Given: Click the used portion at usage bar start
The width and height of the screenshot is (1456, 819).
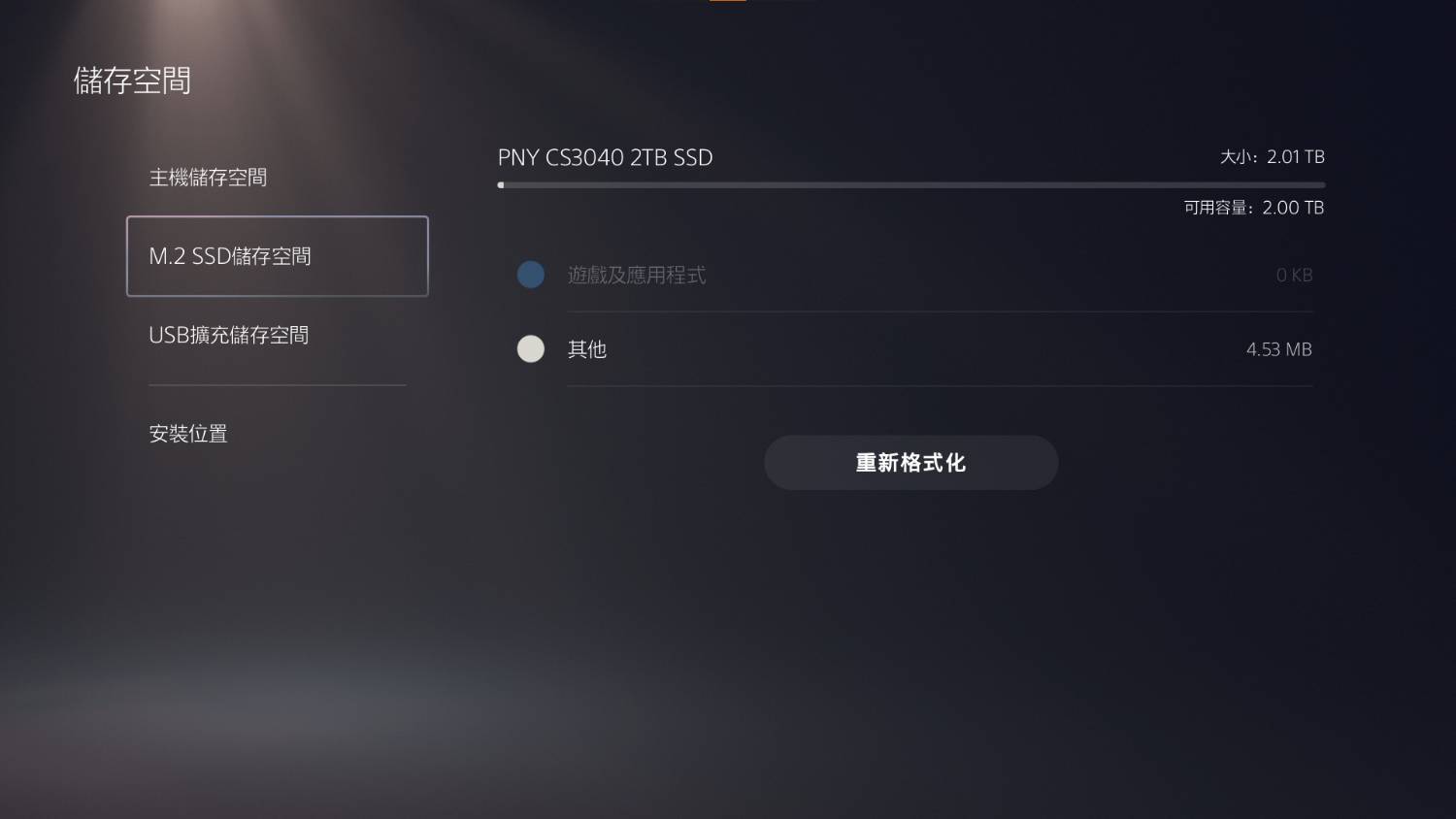Looking at the screenshot, I should (x=501, y=184).
